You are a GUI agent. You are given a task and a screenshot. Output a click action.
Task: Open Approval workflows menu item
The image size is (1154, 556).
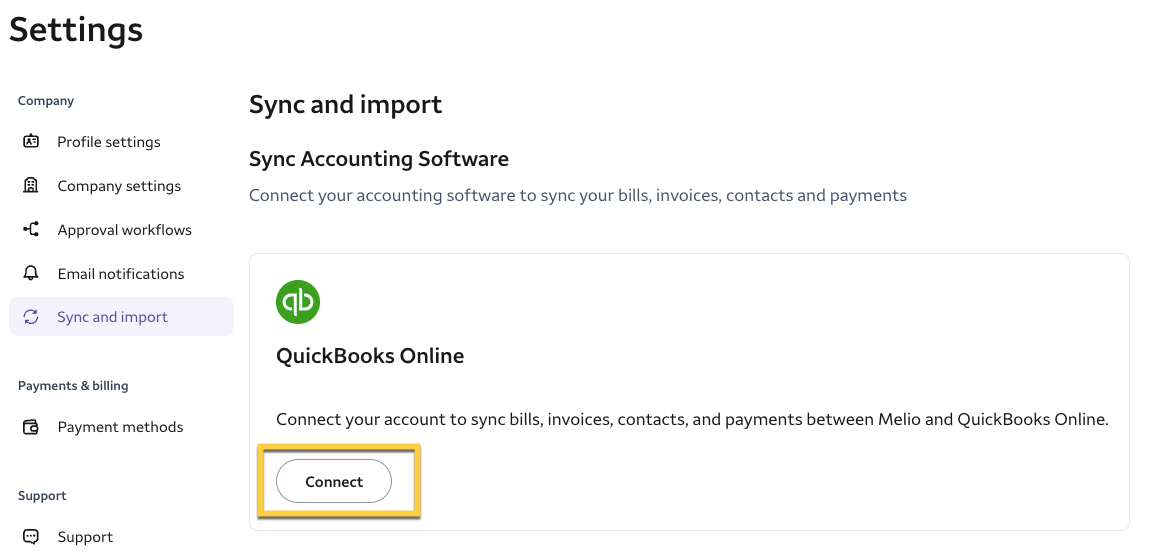[124, 230]
